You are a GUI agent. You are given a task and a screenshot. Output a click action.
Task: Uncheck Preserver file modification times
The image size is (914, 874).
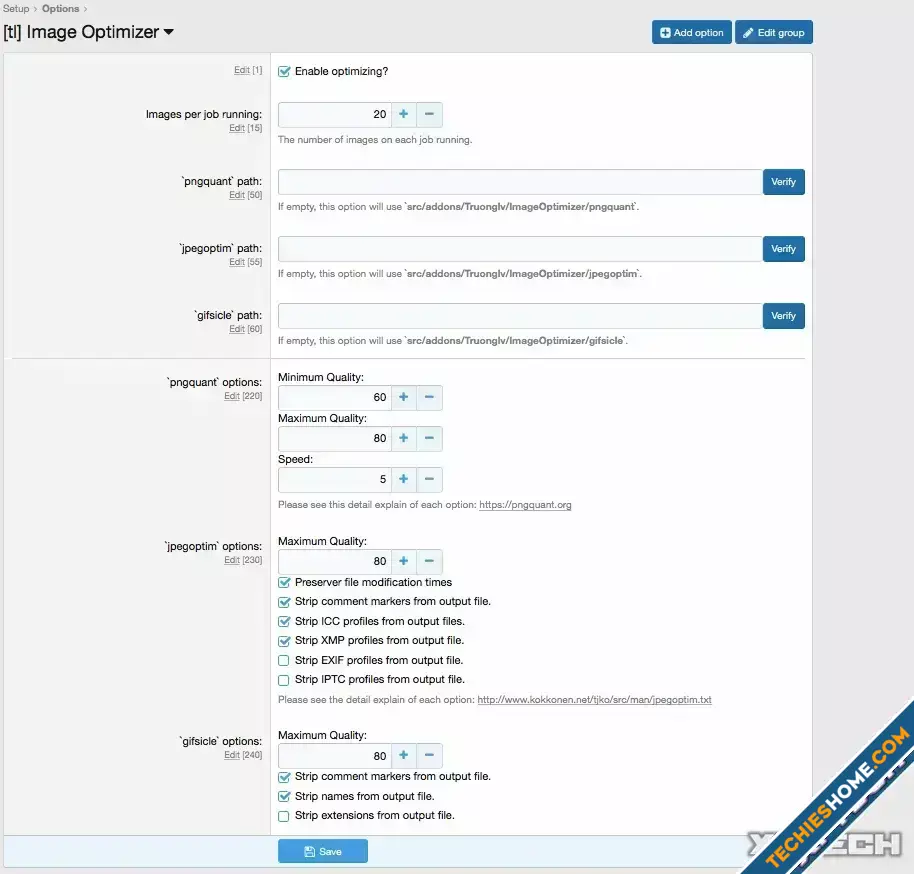click(285, 583)
